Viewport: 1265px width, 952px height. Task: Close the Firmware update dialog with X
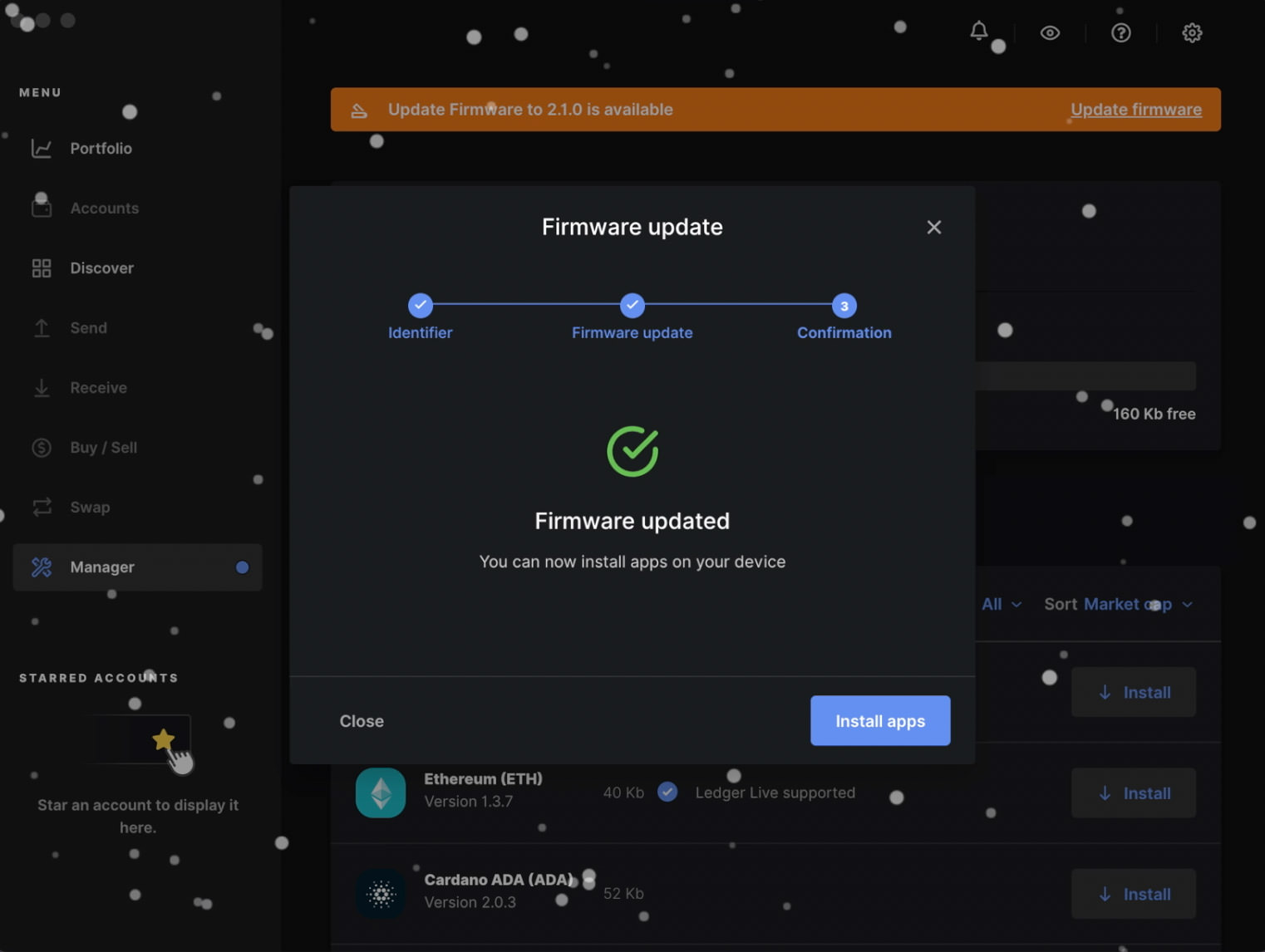tap(934, 227)
